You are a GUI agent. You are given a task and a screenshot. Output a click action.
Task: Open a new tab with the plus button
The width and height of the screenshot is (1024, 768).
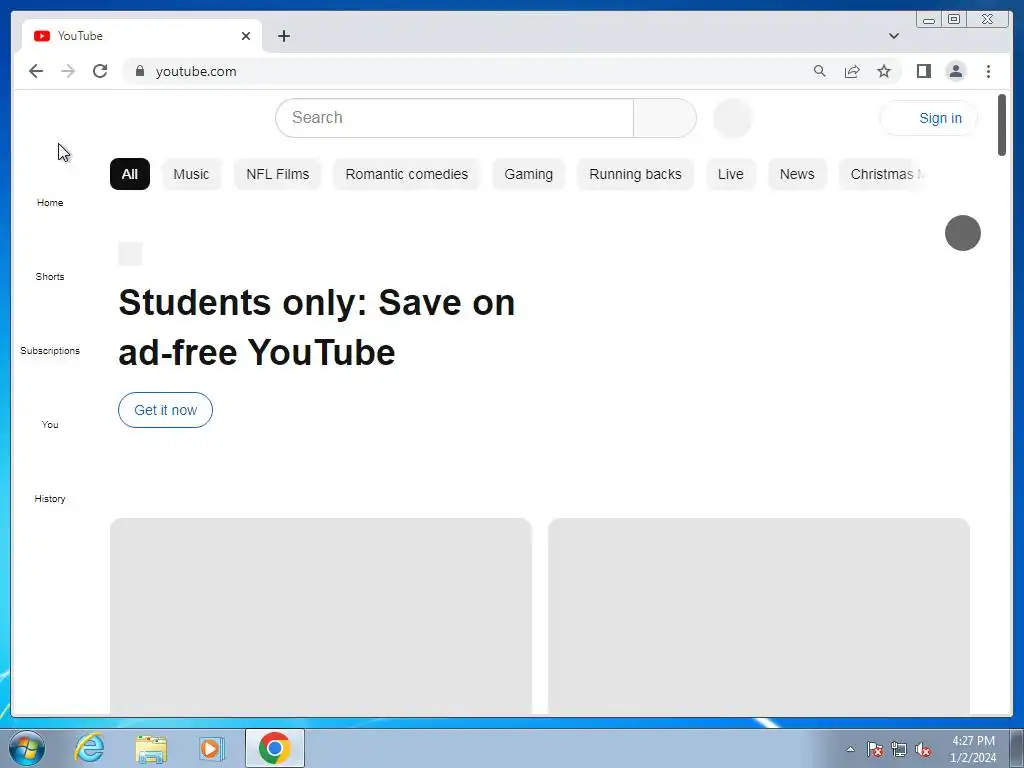(283, 36)
